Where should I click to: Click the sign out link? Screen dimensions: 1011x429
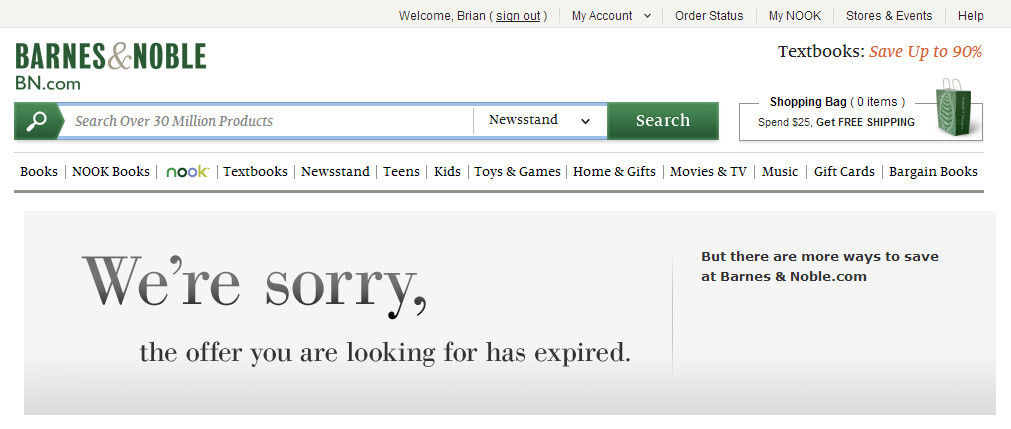point(518,16)
